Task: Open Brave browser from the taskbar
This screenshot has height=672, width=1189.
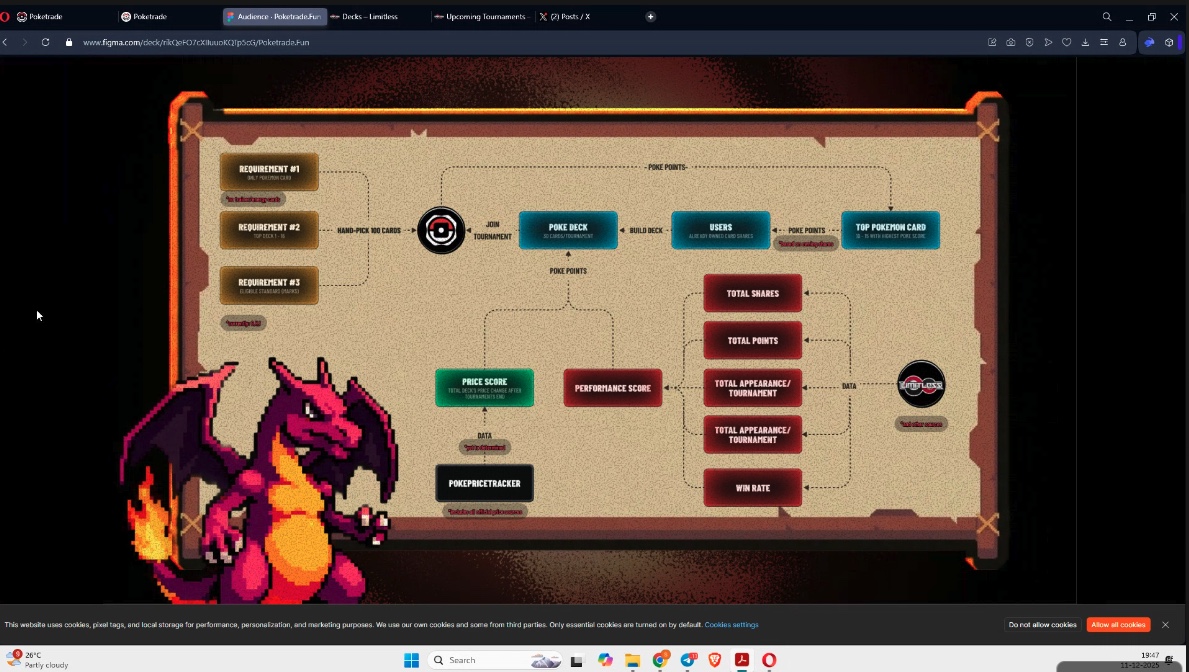Action: (714, 660)
